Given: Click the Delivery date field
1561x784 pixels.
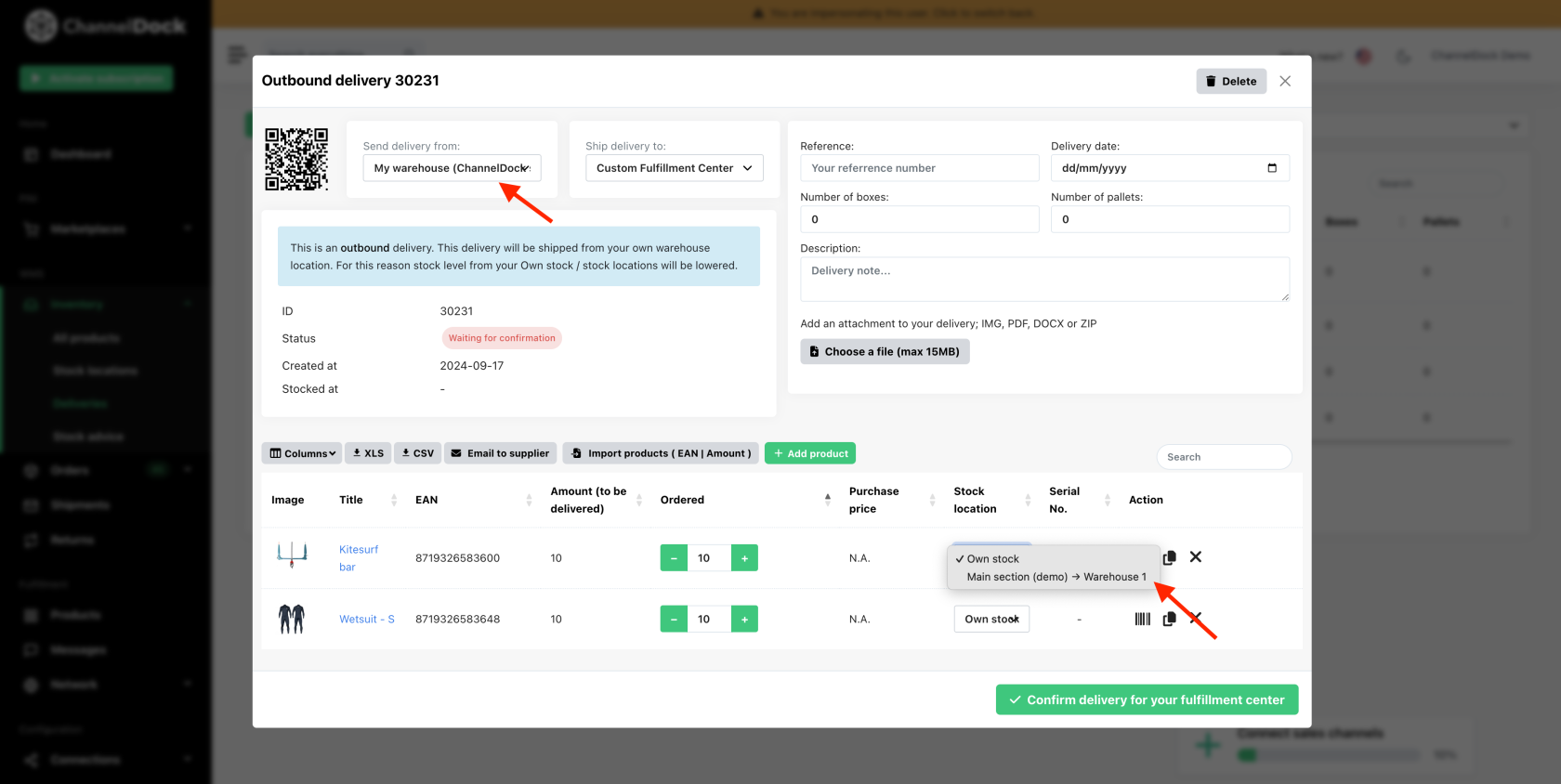Looking at the screenshot, I should (x=1170, y=168).
